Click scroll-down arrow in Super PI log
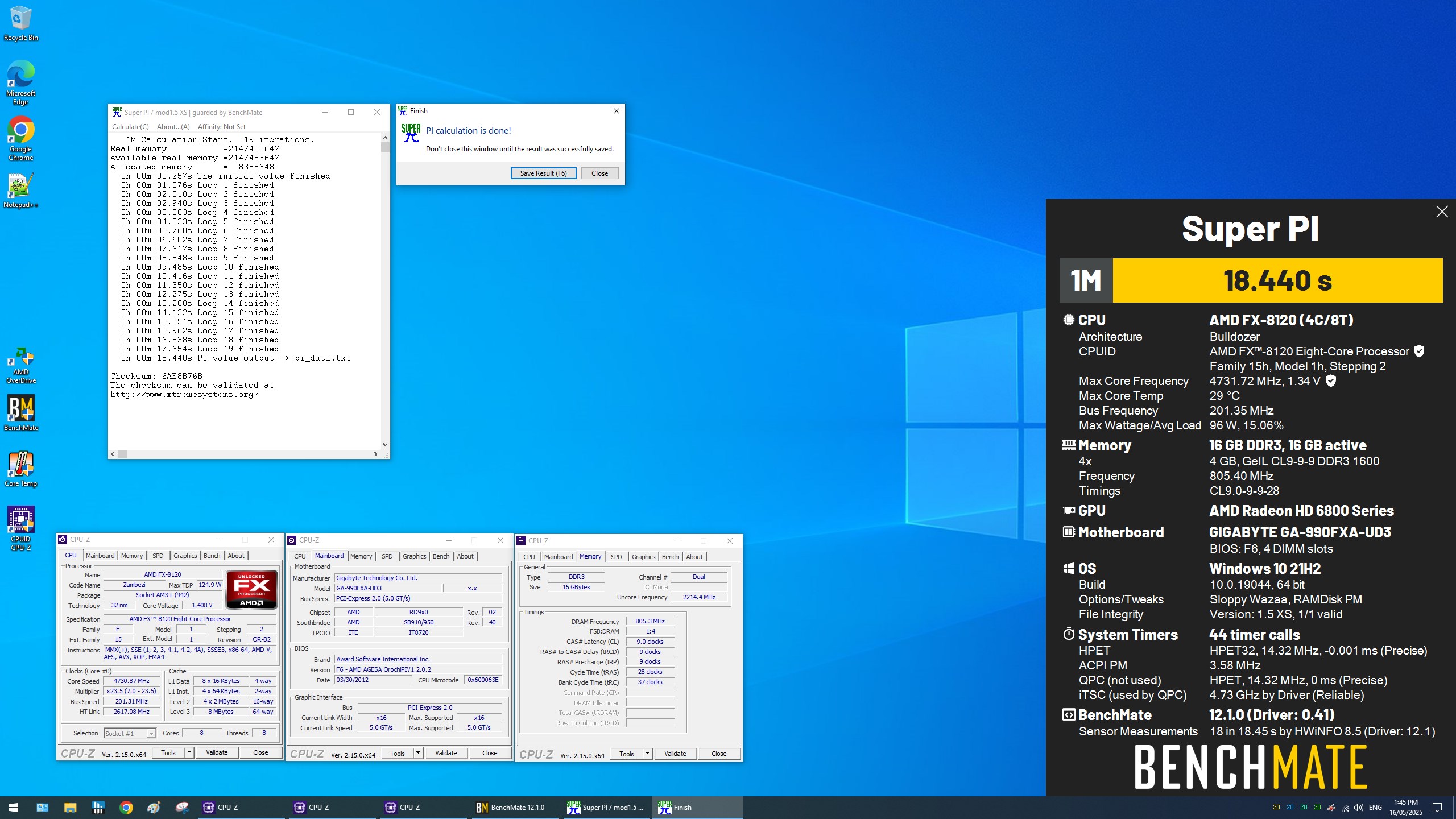1456x819 pixels. click(x=385, y=445)
